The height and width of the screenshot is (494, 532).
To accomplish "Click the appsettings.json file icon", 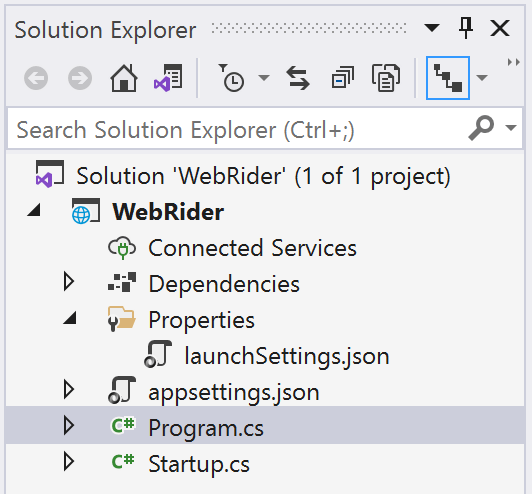I will pyautogui.click(x=122, y=390).
